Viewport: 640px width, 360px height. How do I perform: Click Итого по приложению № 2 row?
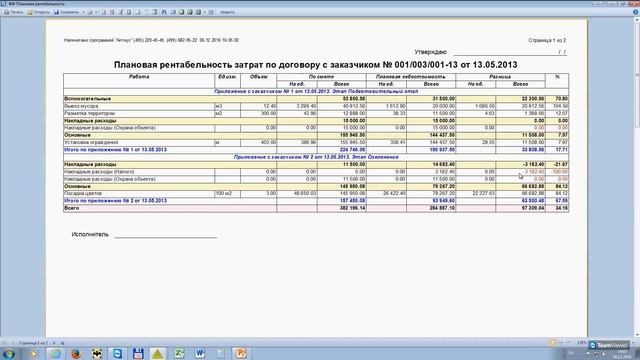click(x=316, y=201)
